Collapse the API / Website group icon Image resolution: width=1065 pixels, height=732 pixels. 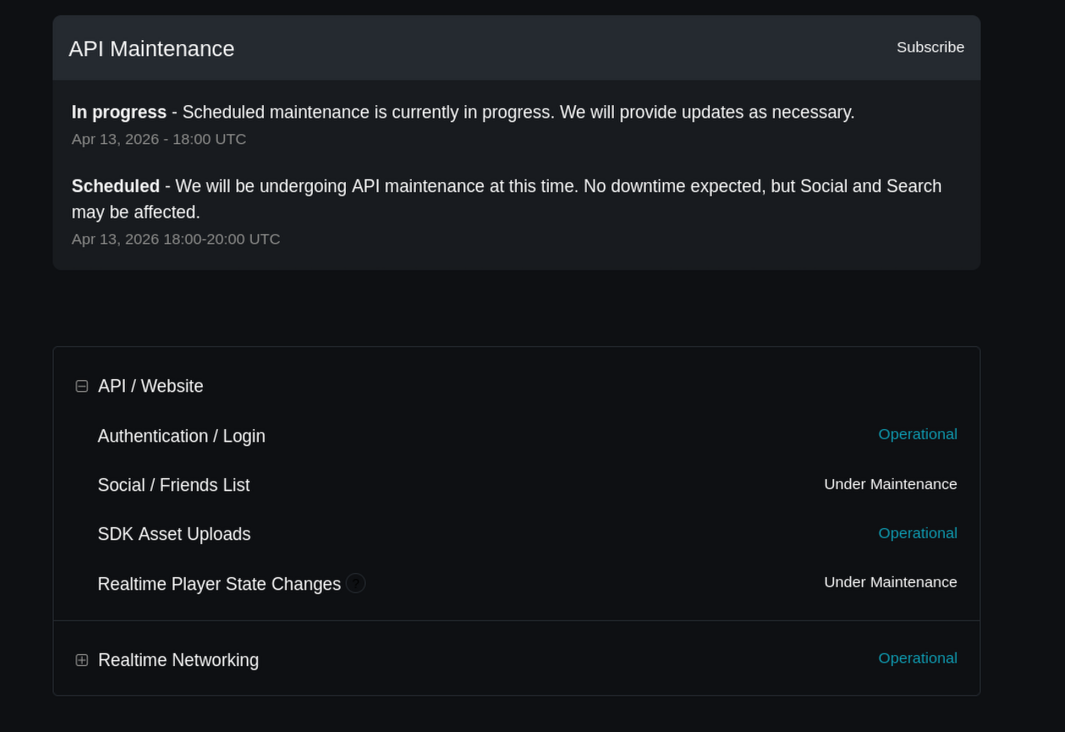[82, 386]
